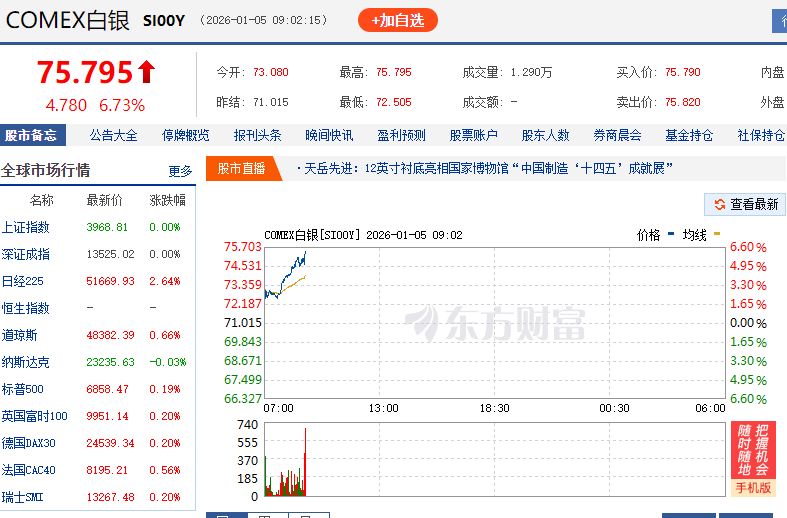Click the orange 均线 legend marker
Image resolution: width=787 pixels, height=518 pixels.
tap(716, 235)
